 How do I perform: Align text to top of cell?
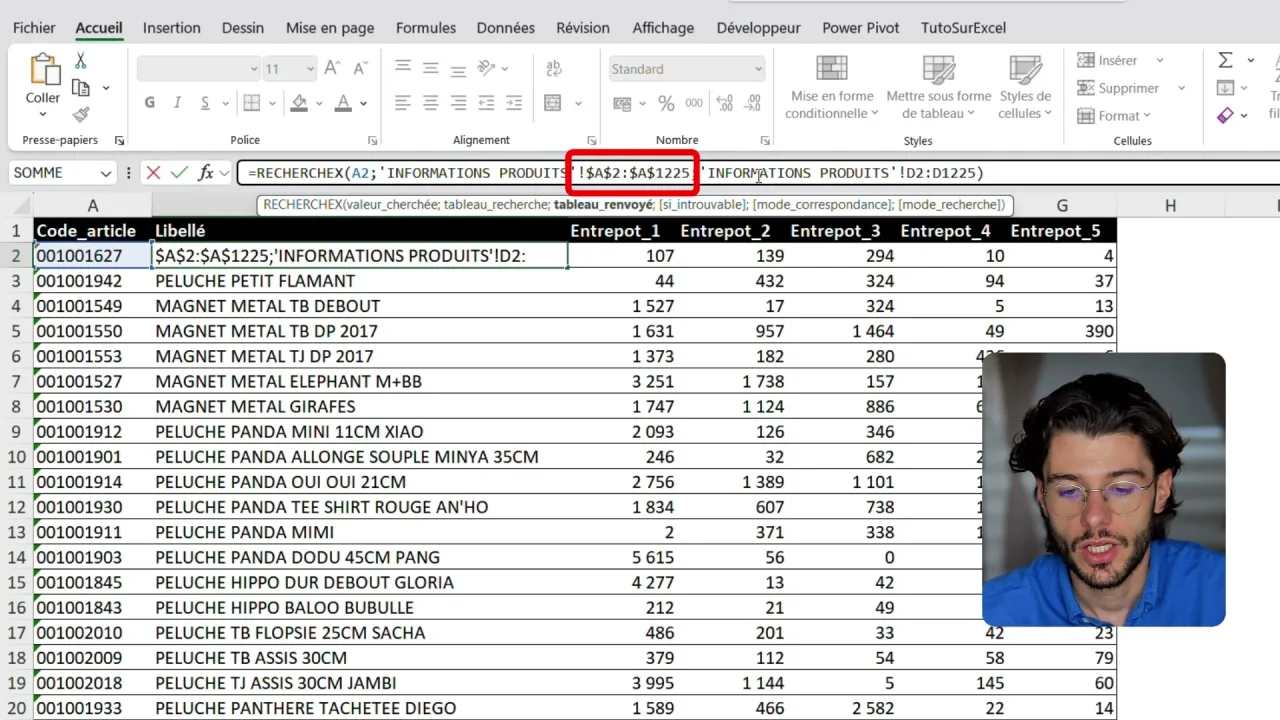point(403,67)
